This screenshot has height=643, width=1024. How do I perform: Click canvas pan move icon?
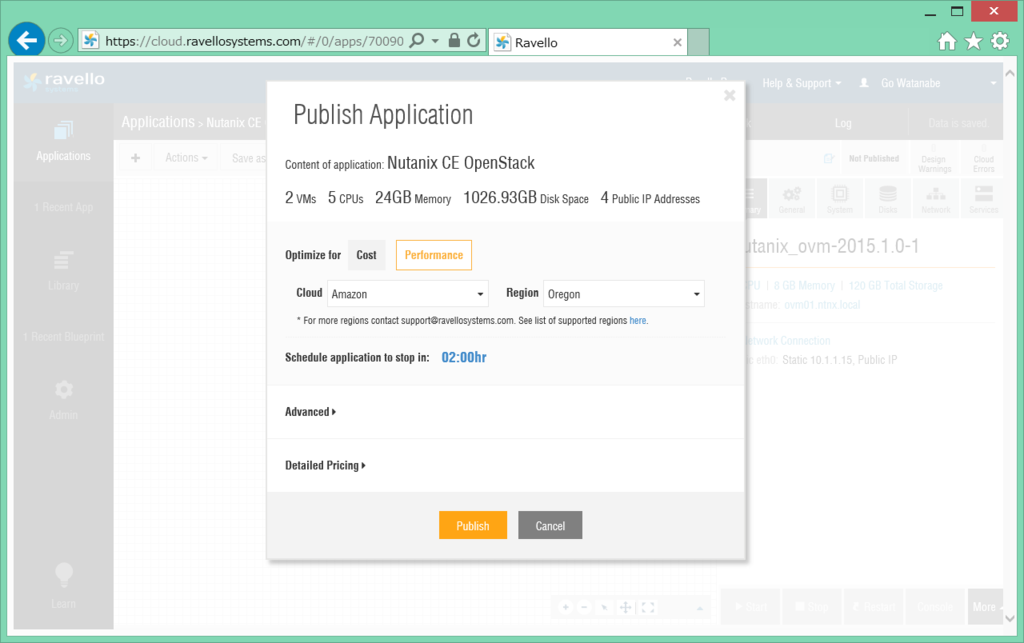tap(625, 607)
